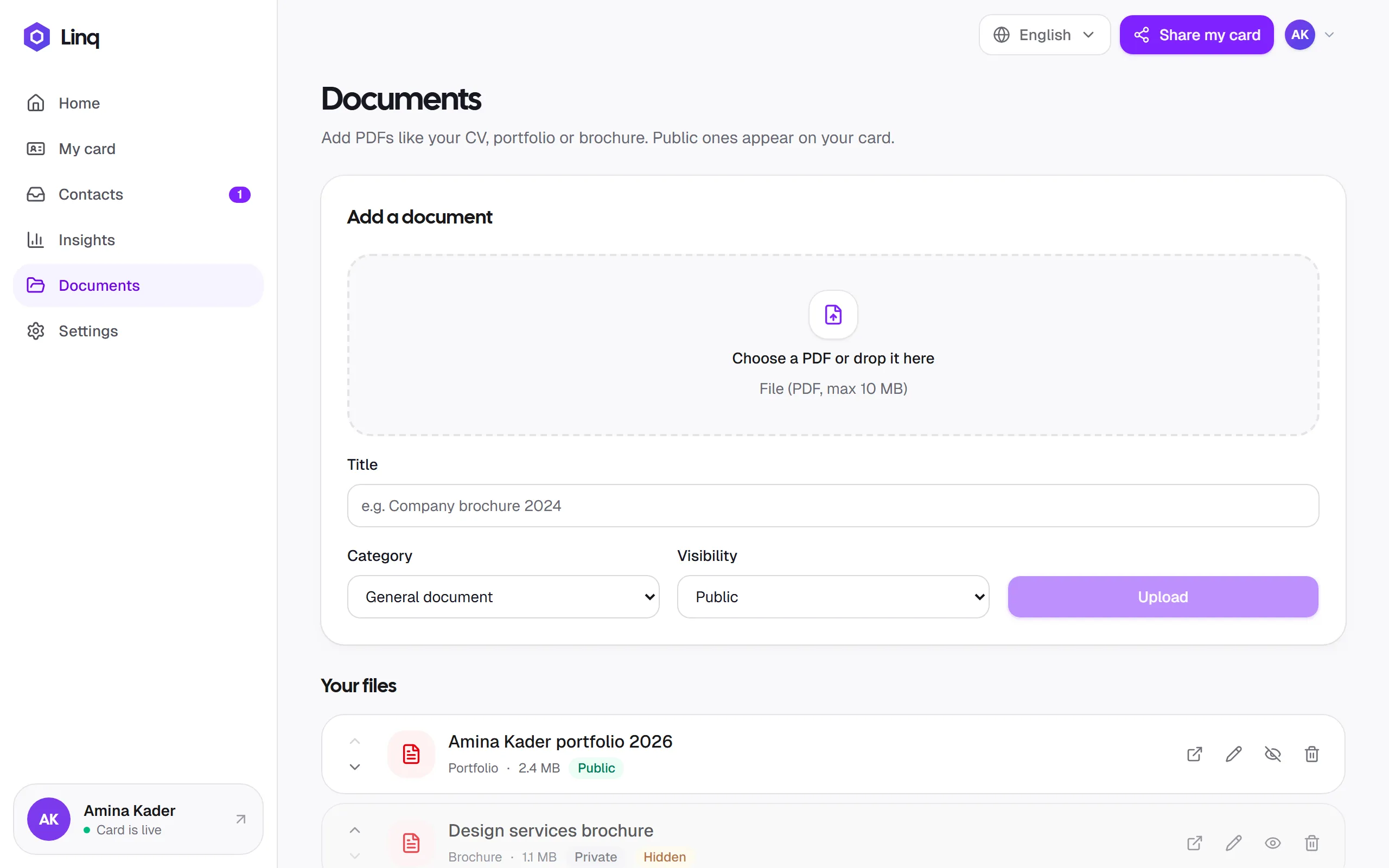Image resolution: width=1389 pixels, height=868 pixels.
Task: Click the Design services brochure PDF icon
Action: [411, 843]
